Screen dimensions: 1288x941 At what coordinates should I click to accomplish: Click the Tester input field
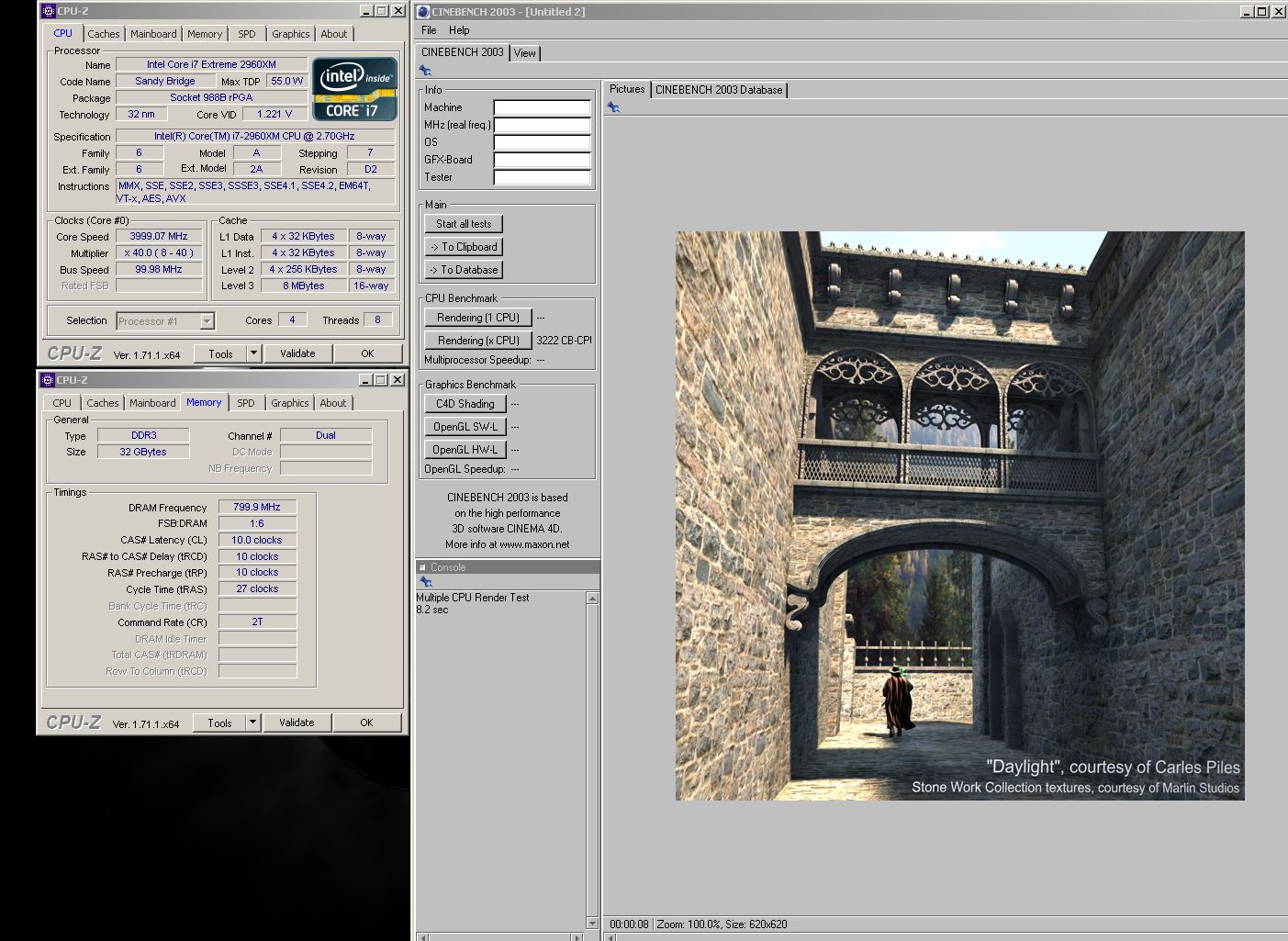542,177
